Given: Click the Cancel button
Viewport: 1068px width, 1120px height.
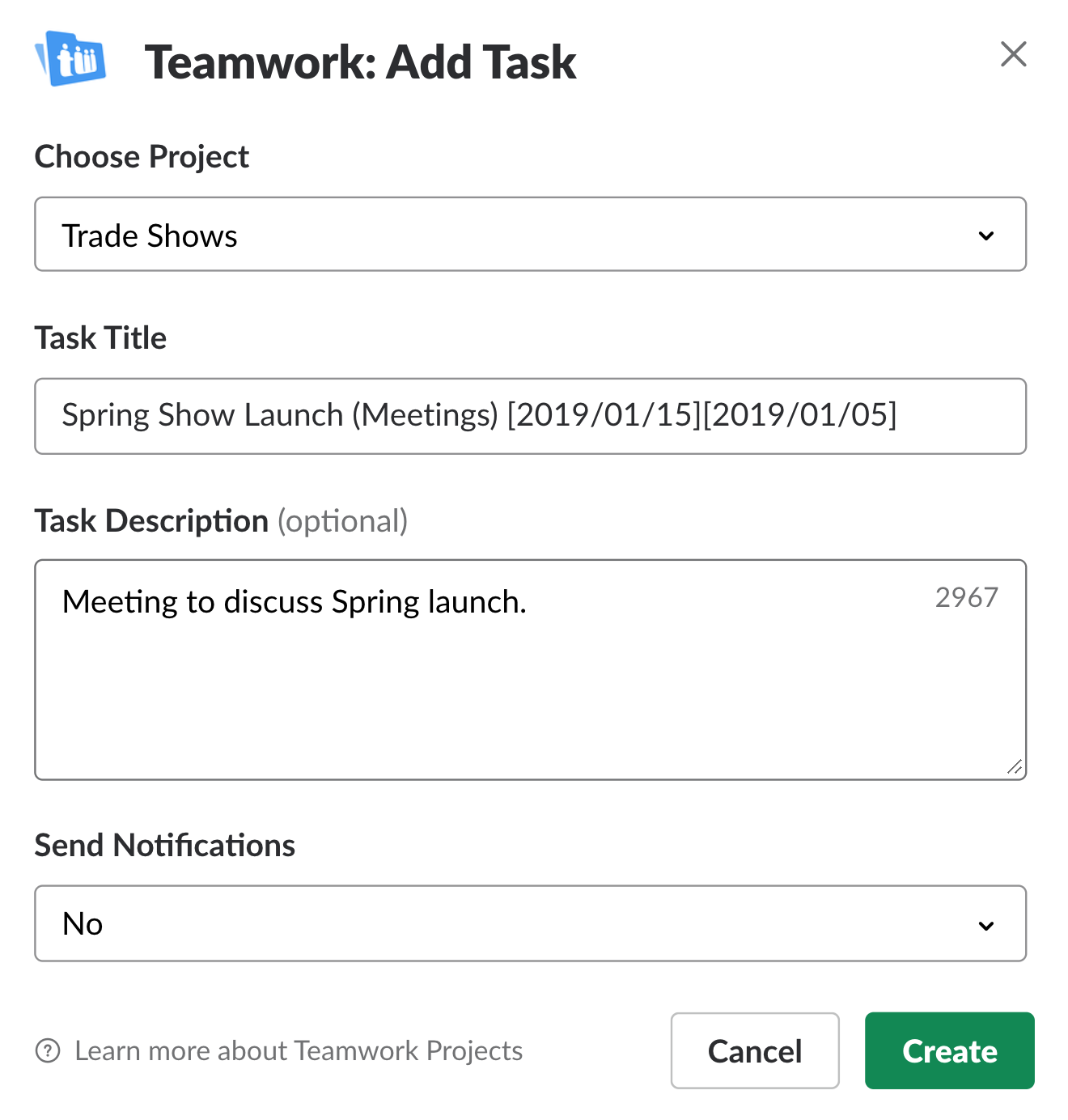Looking at the screenshot, I should [755, 1050].
